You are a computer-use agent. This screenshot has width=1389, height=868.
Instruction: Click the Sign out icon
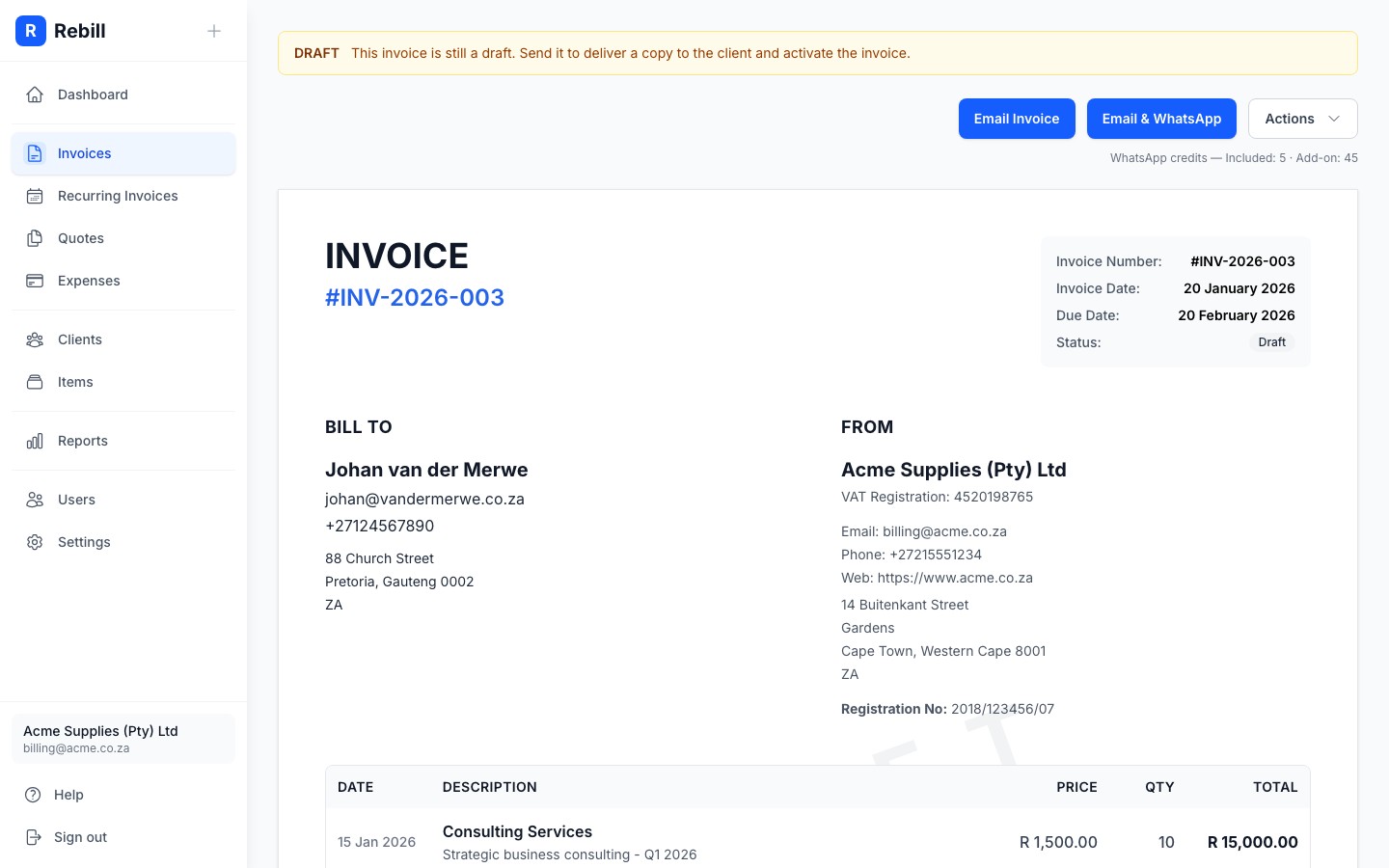click(x=35, y=837)
